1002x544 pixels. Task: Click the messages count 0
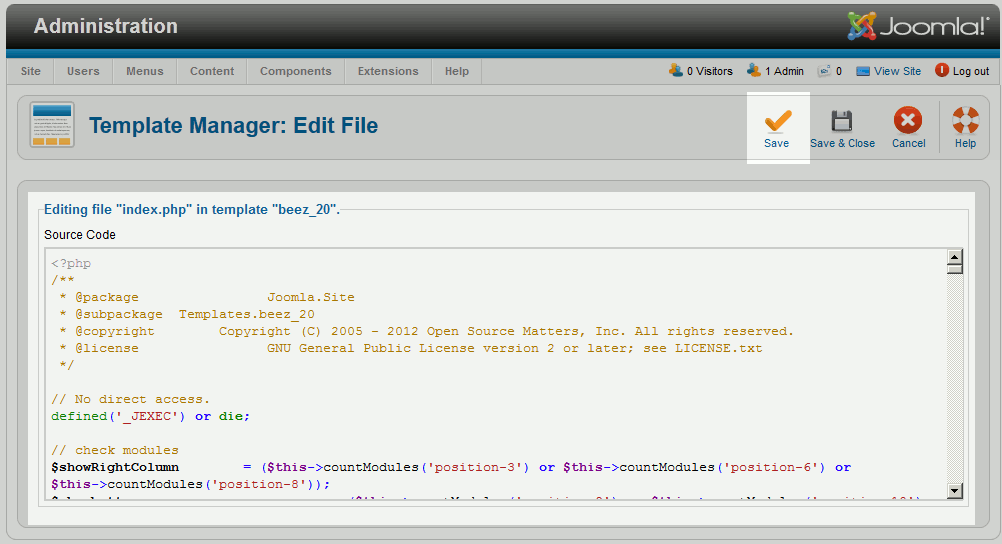838,72
